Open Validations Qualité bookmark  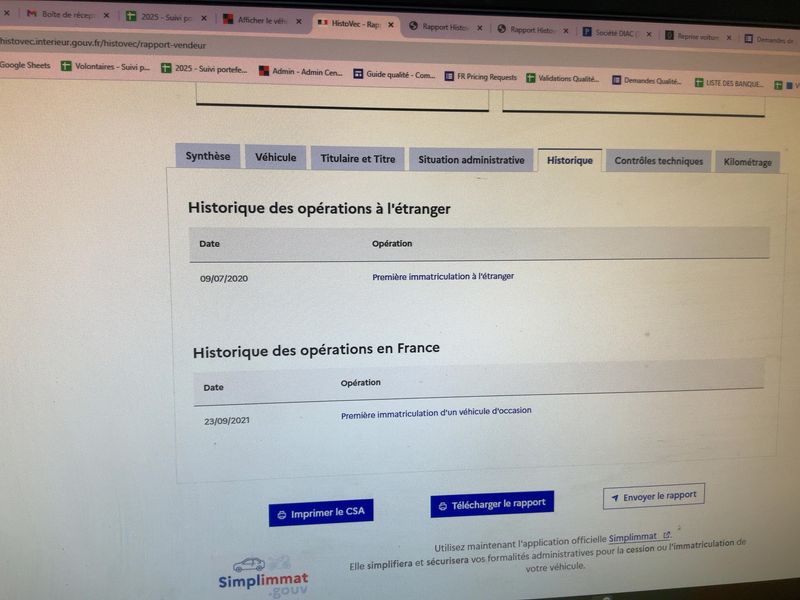(563, 79)
